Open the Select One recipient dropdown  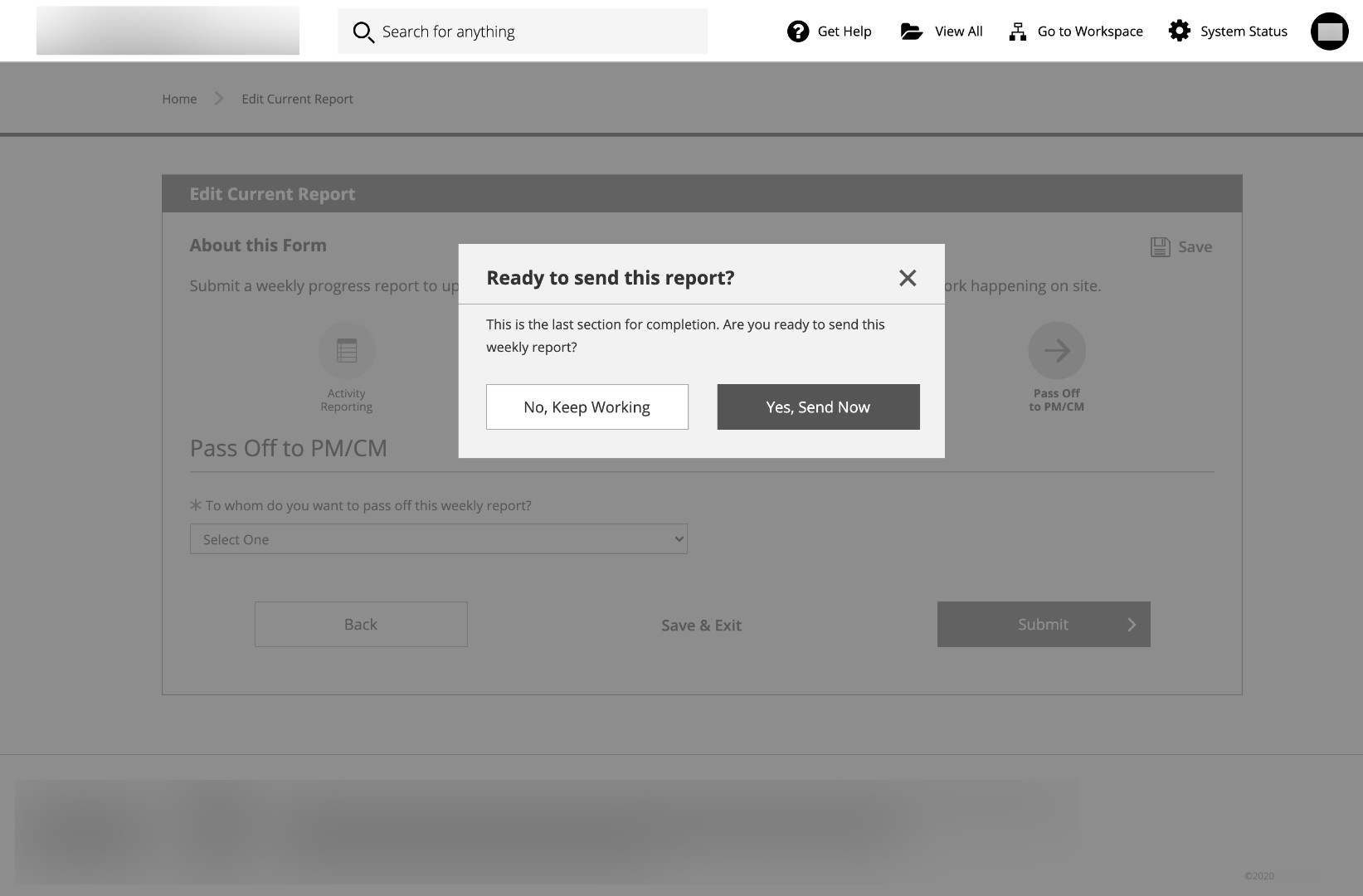click(438, 539)
